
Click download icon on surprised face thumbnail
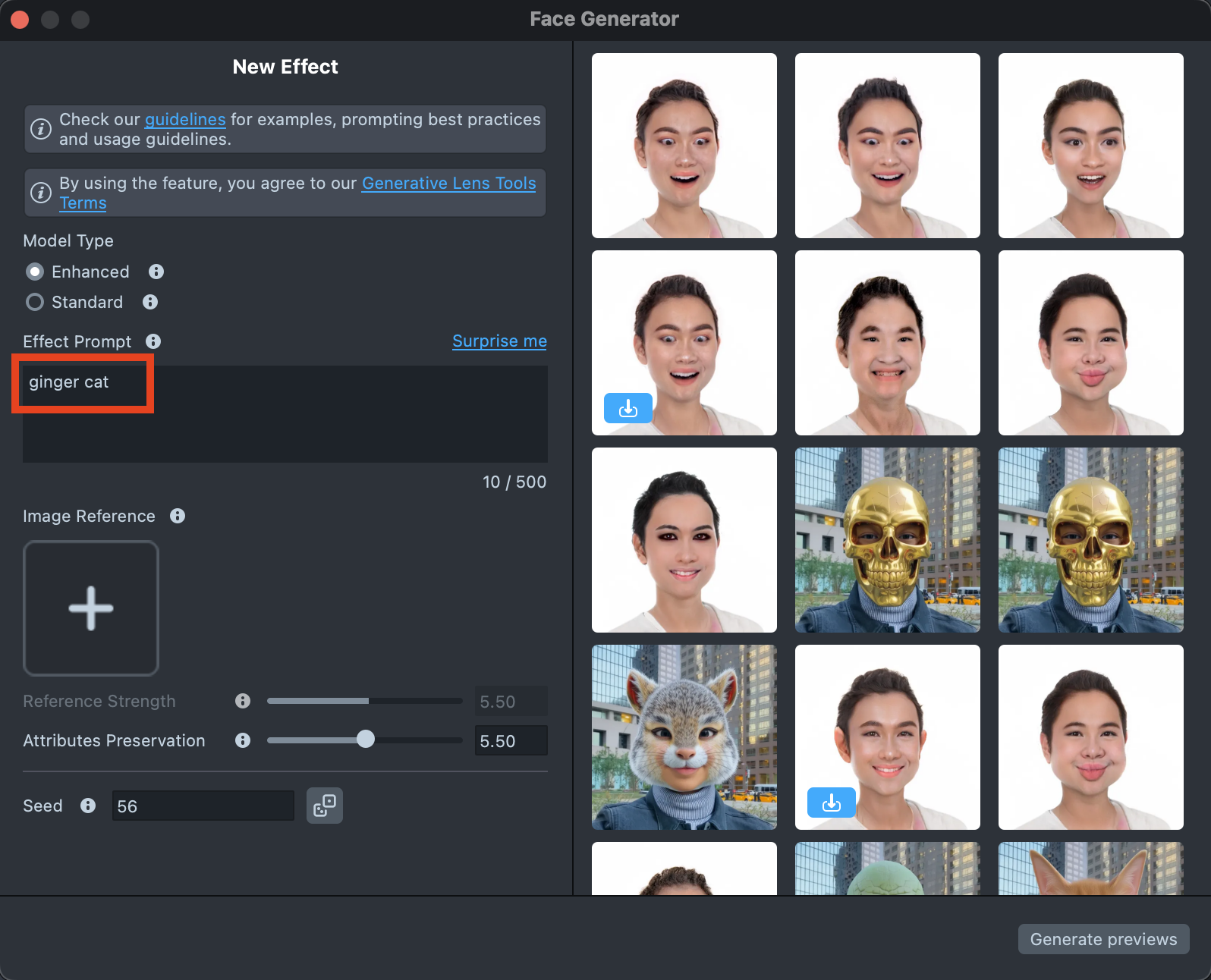click(628, 408)
